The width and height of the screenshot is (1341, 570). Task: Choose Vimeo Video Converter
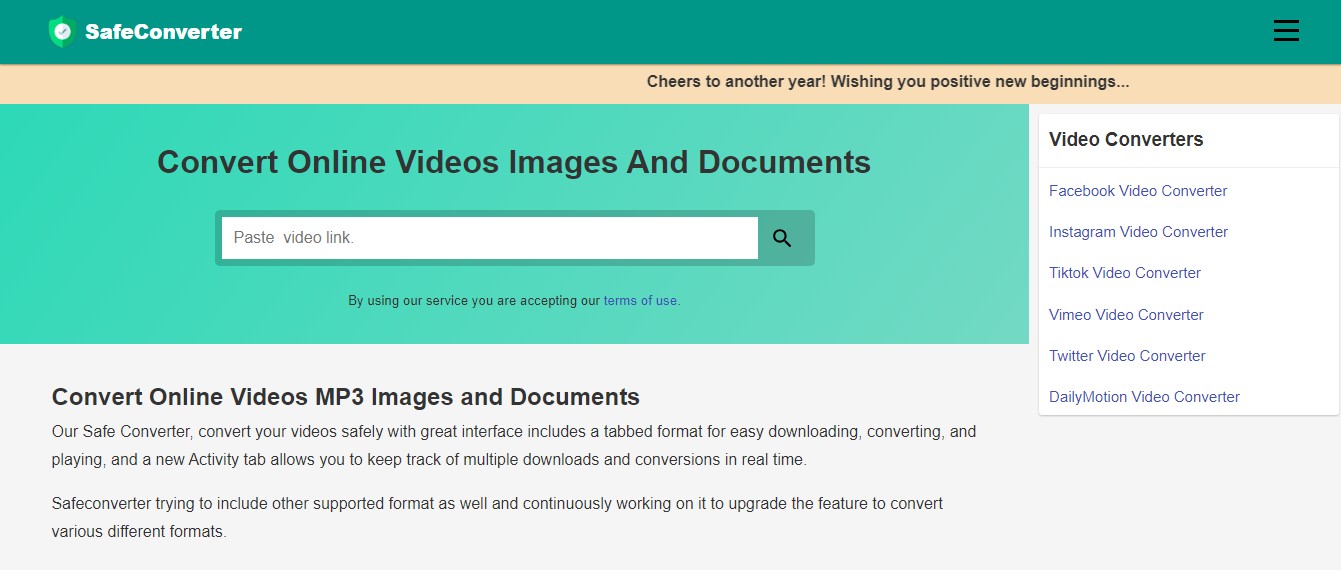click(x=1126, y=315)
